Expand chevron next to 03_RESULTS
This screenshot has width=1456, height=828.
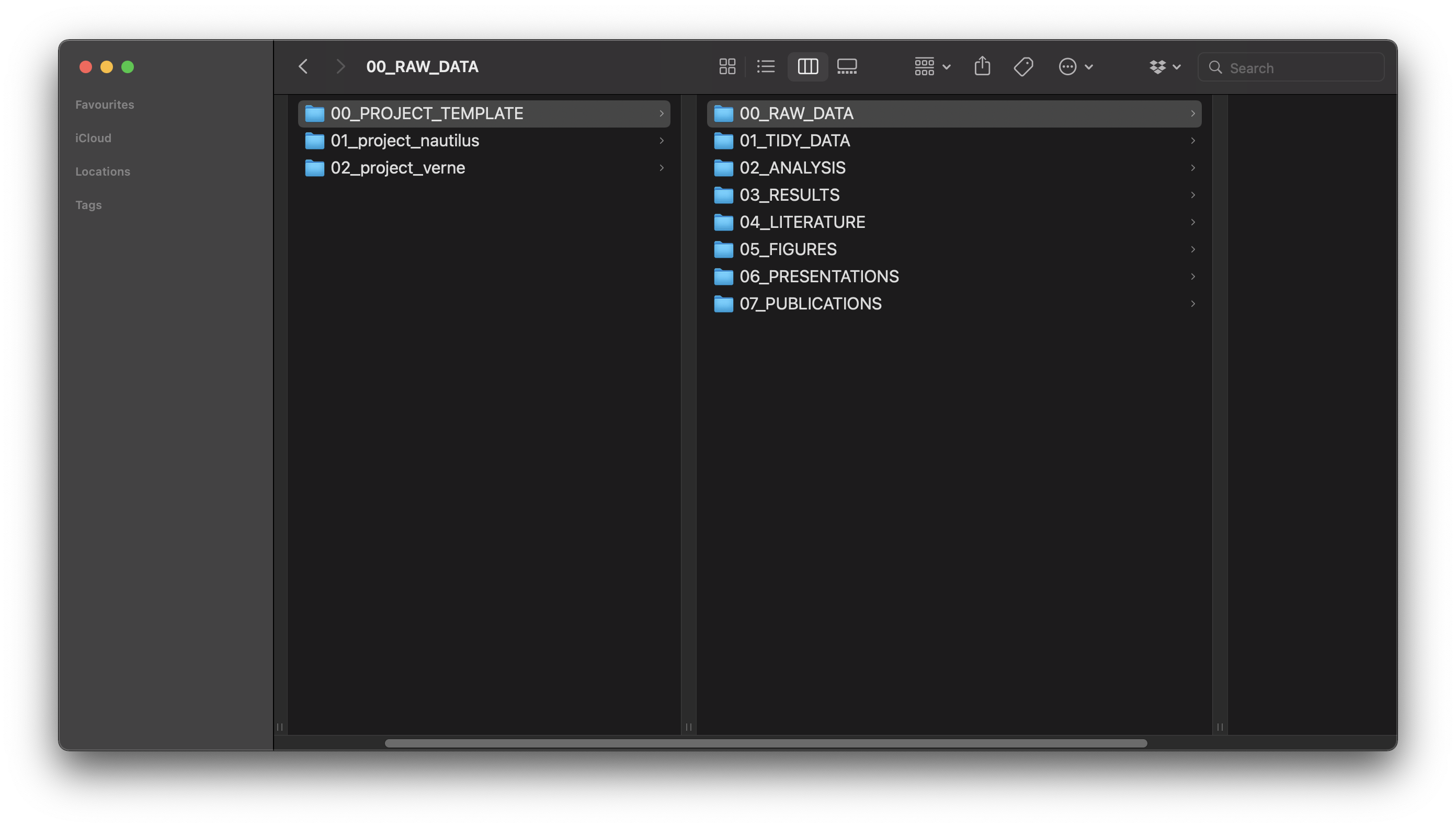[1192, 195]
